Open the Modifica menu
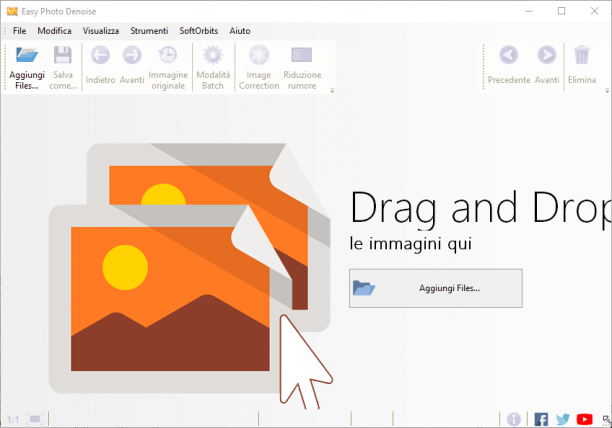This screenshot has width=612, height=428. pos(54,31)
